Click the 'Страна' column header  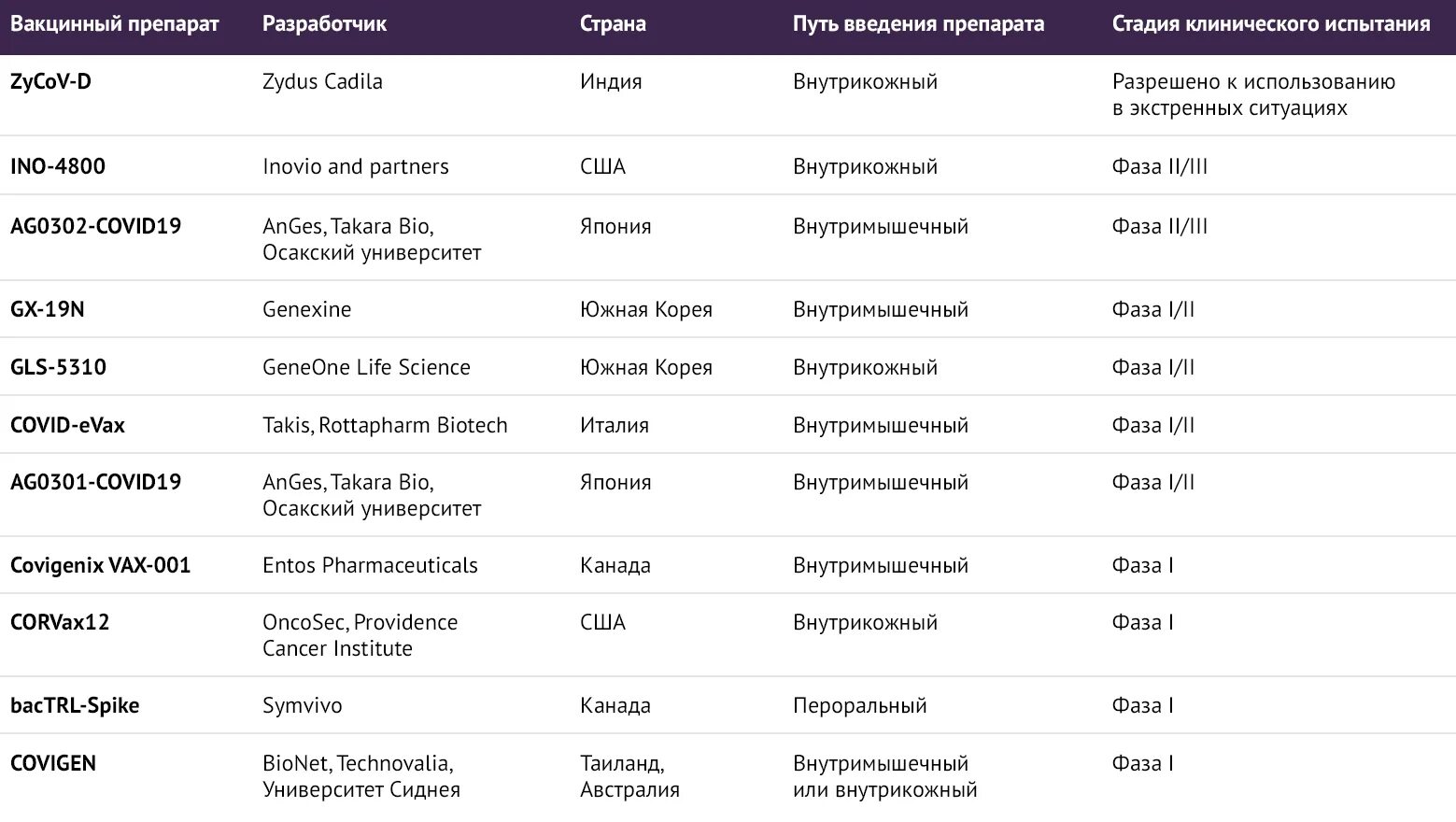click(x=613, y=24)
